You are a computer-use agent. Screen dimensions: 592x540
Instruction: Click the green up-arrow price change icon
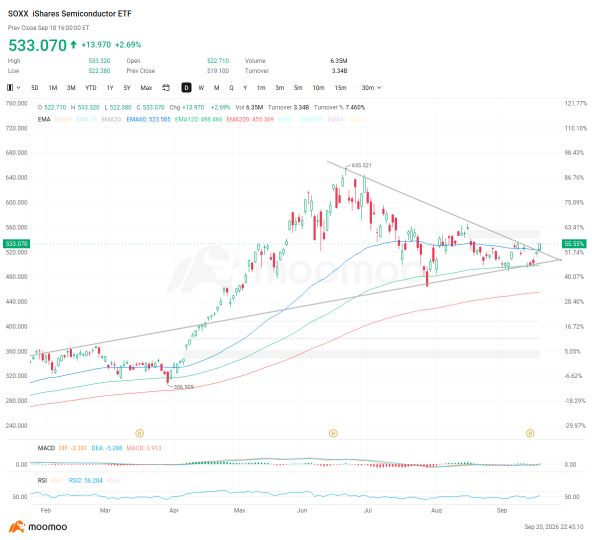pyautogui.click(x=74, y=45)
